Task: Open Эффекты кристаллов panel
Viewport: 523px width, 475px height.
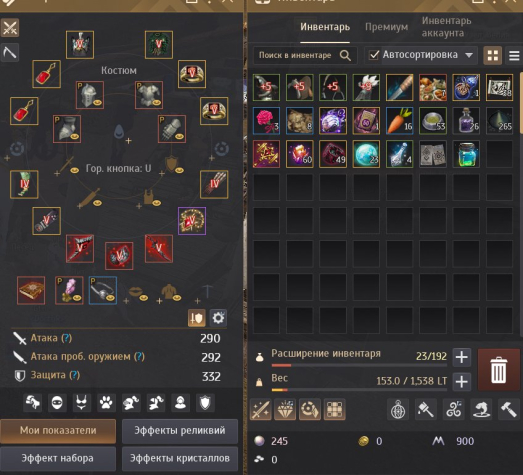Action: pos(180,458)
